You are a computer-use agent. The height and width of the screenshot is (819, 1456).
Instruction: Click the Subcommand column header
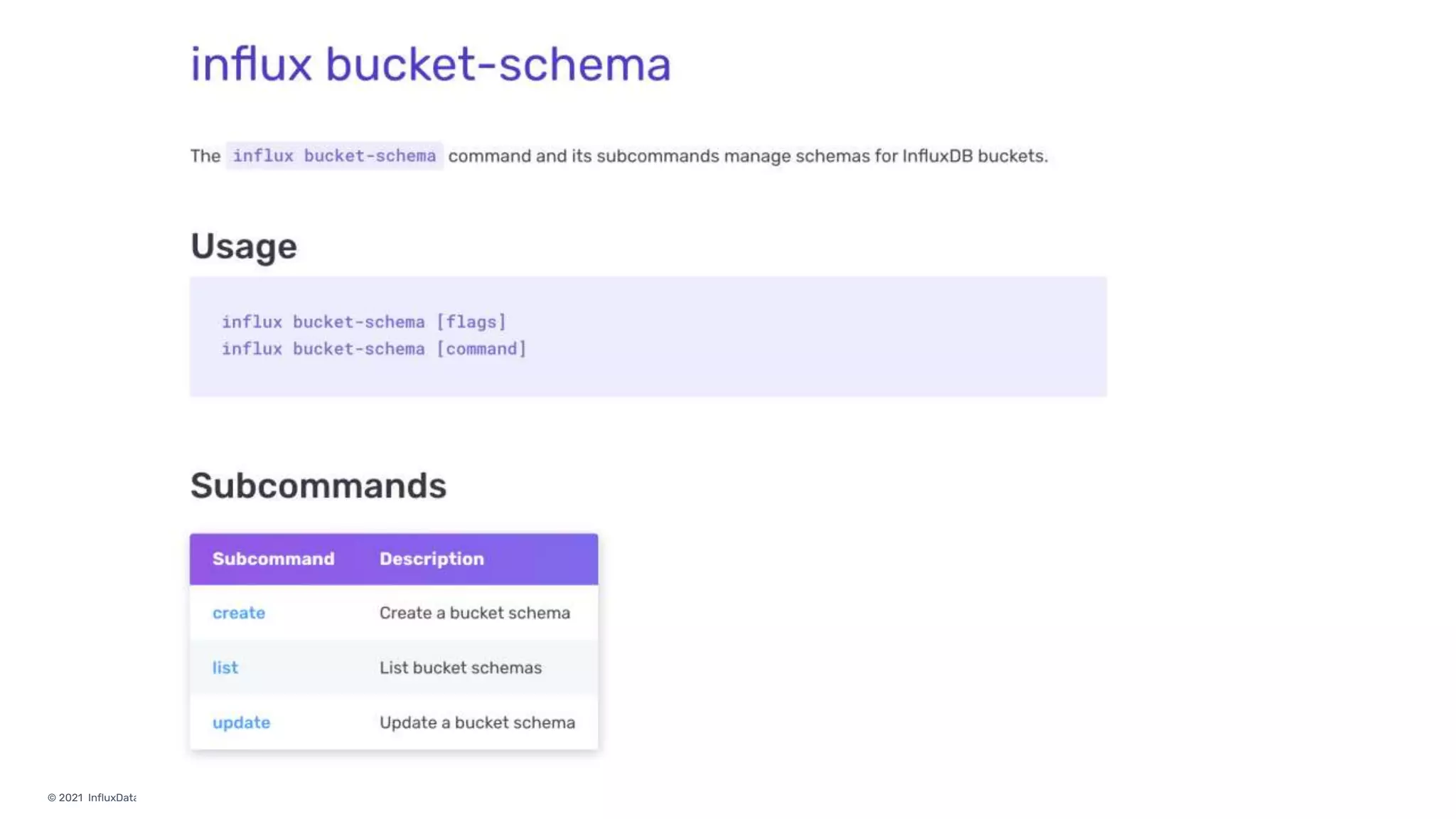pos(273,559)
